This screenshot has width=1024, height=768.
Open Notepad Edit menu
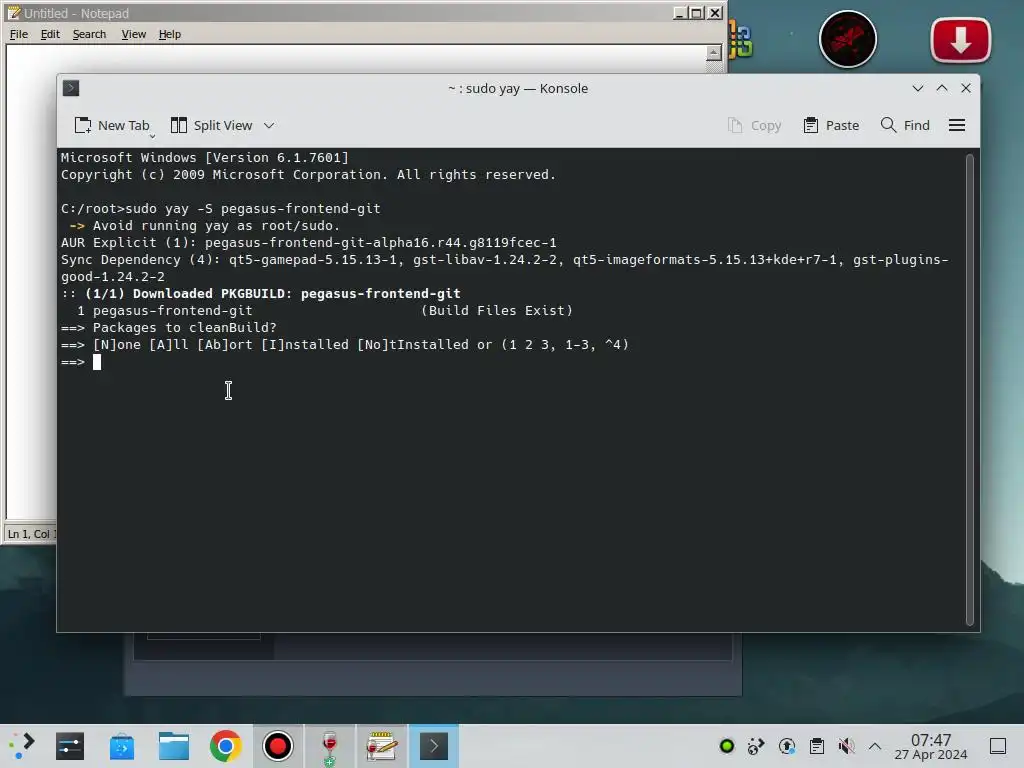point(50,34)
